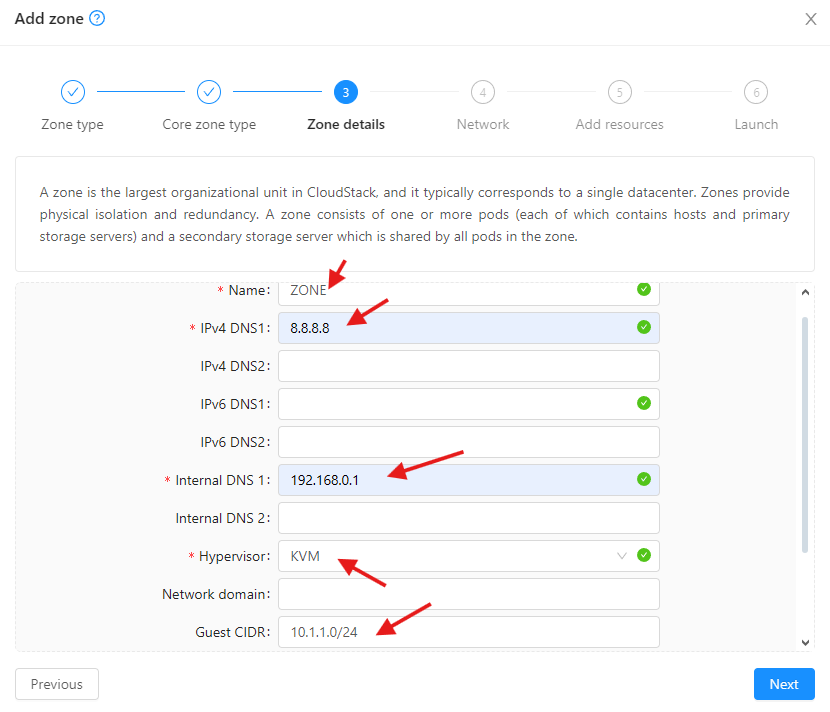Screen dimensions: 830x712
Task: Click the IPv4 DNS1 green validation check
Action: pyautogui.click(x=644, y=327)
